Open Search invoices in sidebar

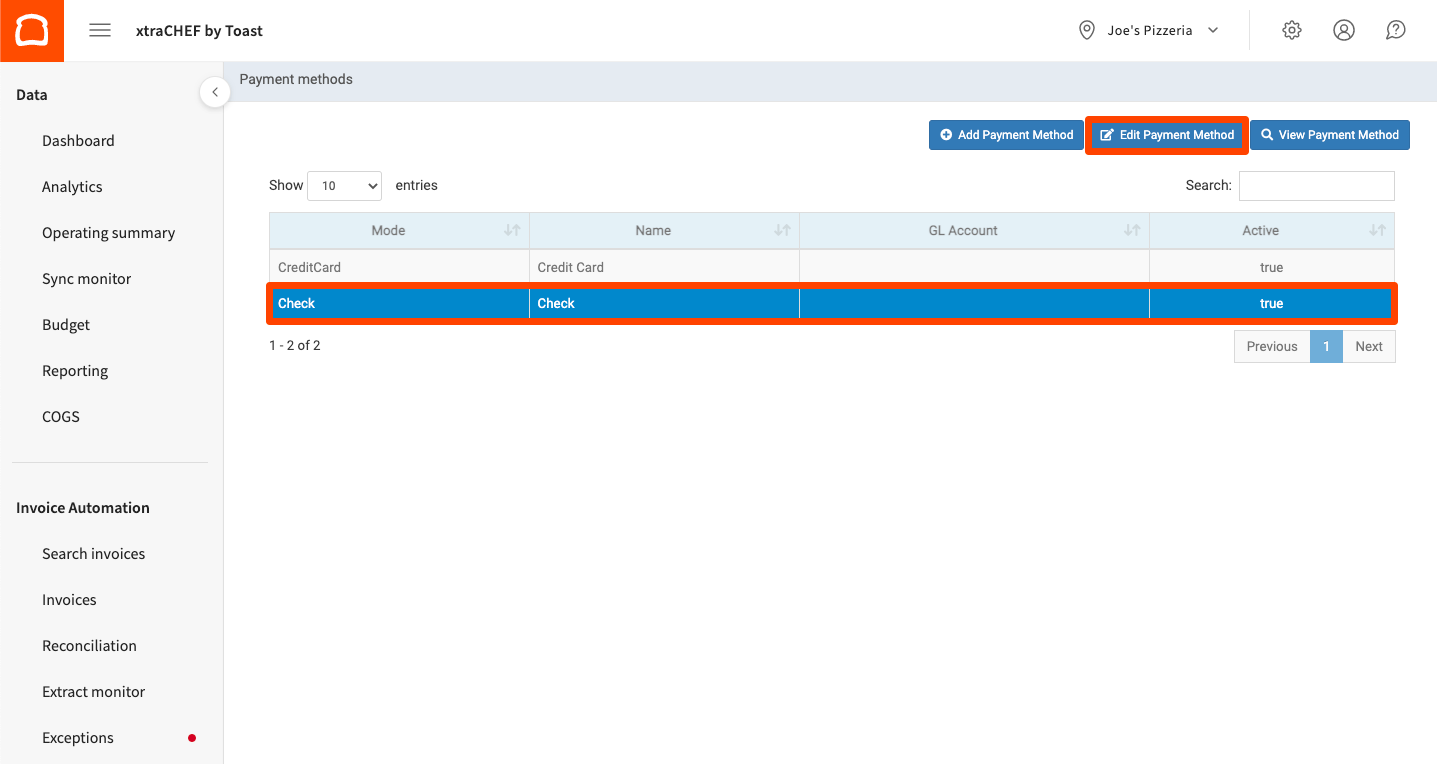(x=93, y=554)
